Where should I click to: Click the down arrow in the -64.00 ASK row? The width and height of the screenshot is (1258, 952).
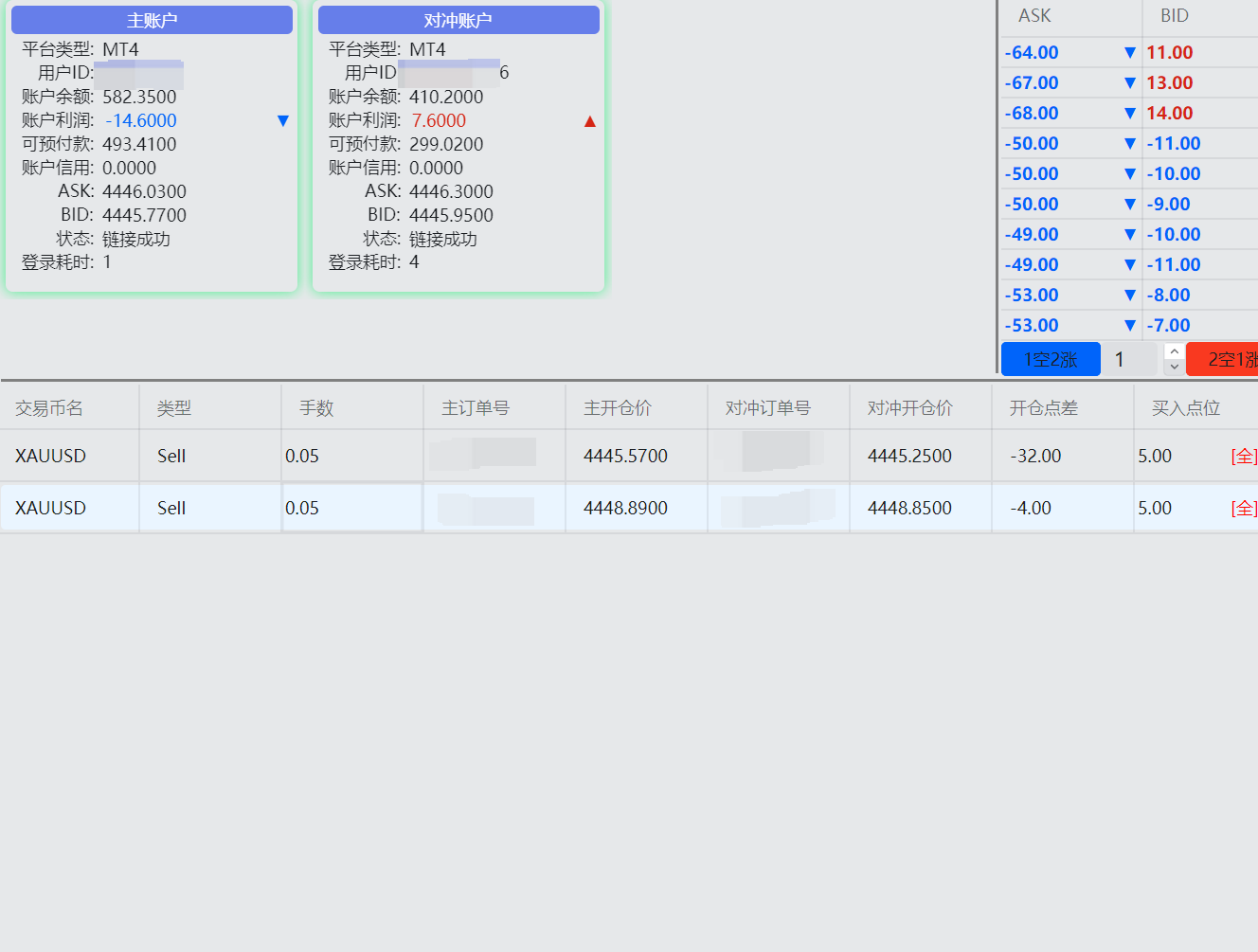[x=1129, y=53]
